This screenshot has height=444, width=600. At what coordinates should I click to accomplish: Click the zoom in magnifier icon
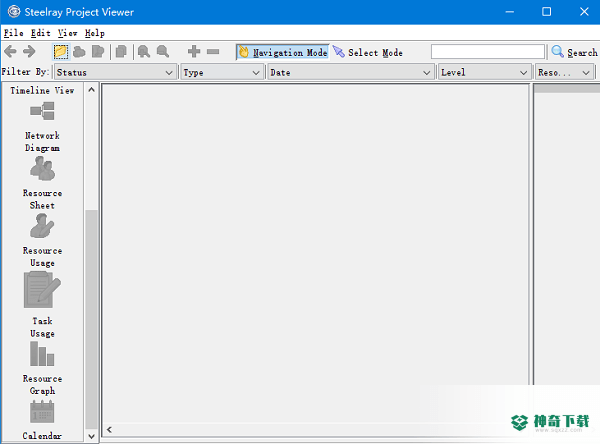pos(144,52)
